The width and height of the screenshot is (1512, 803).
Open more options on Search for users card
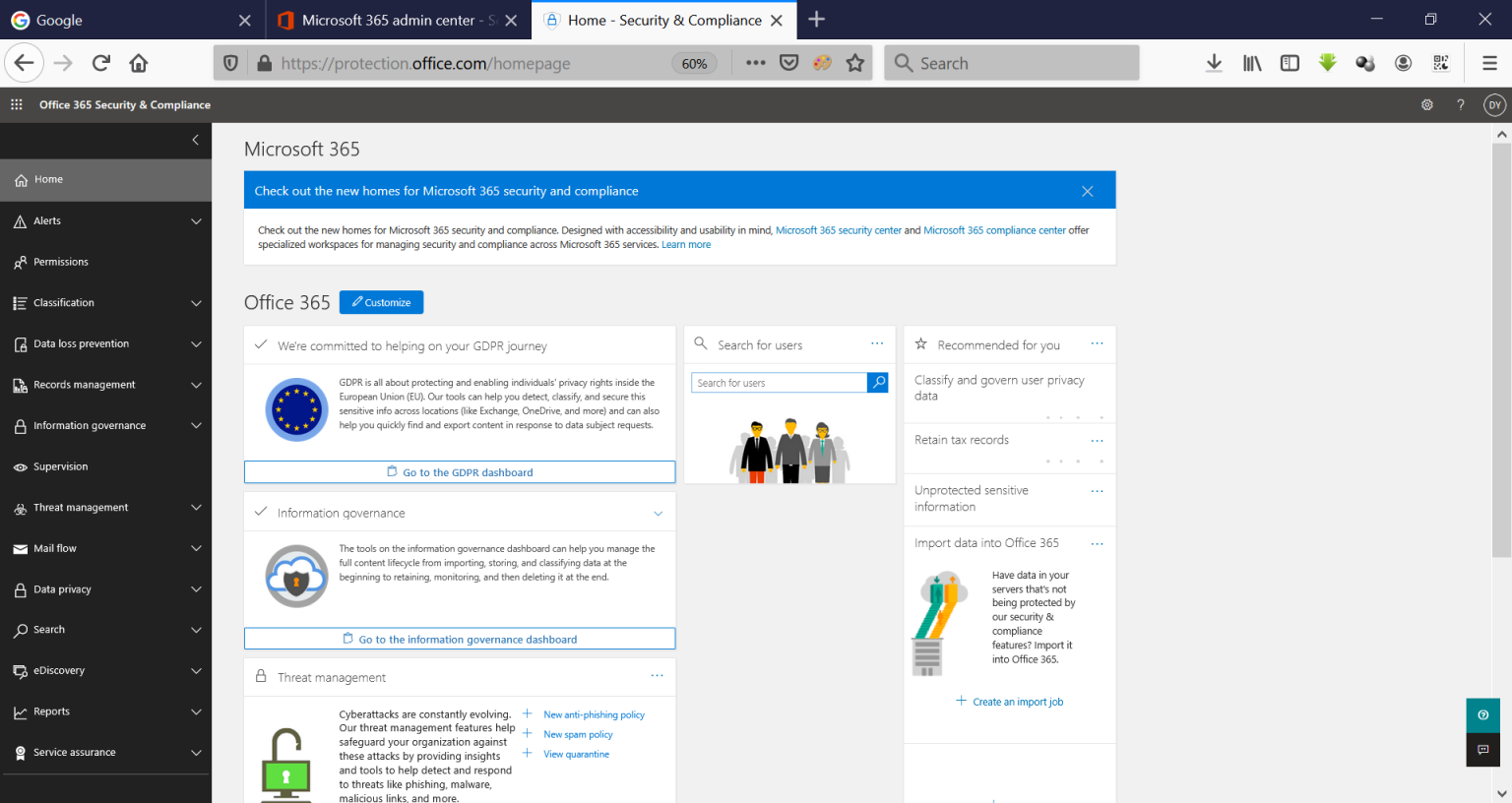pos(877,343)
